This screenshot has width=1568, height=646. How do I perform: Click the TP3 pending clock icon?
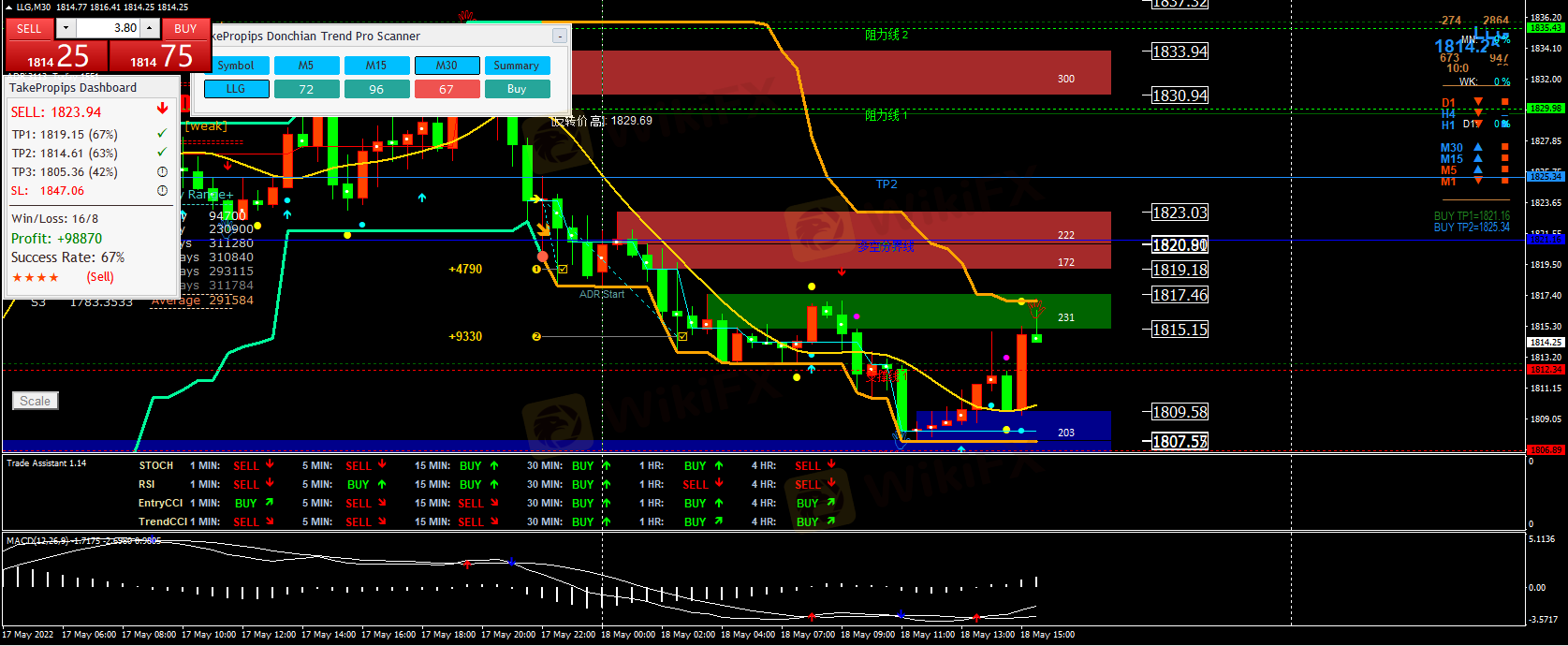[x=162, y=171]
